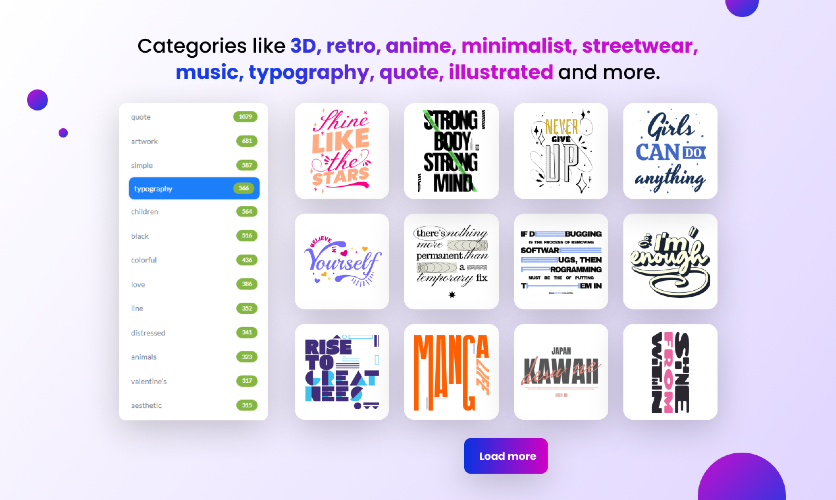Choose the line category
Viewport: 836px width, 500px height.
click(x=194, y=308)
